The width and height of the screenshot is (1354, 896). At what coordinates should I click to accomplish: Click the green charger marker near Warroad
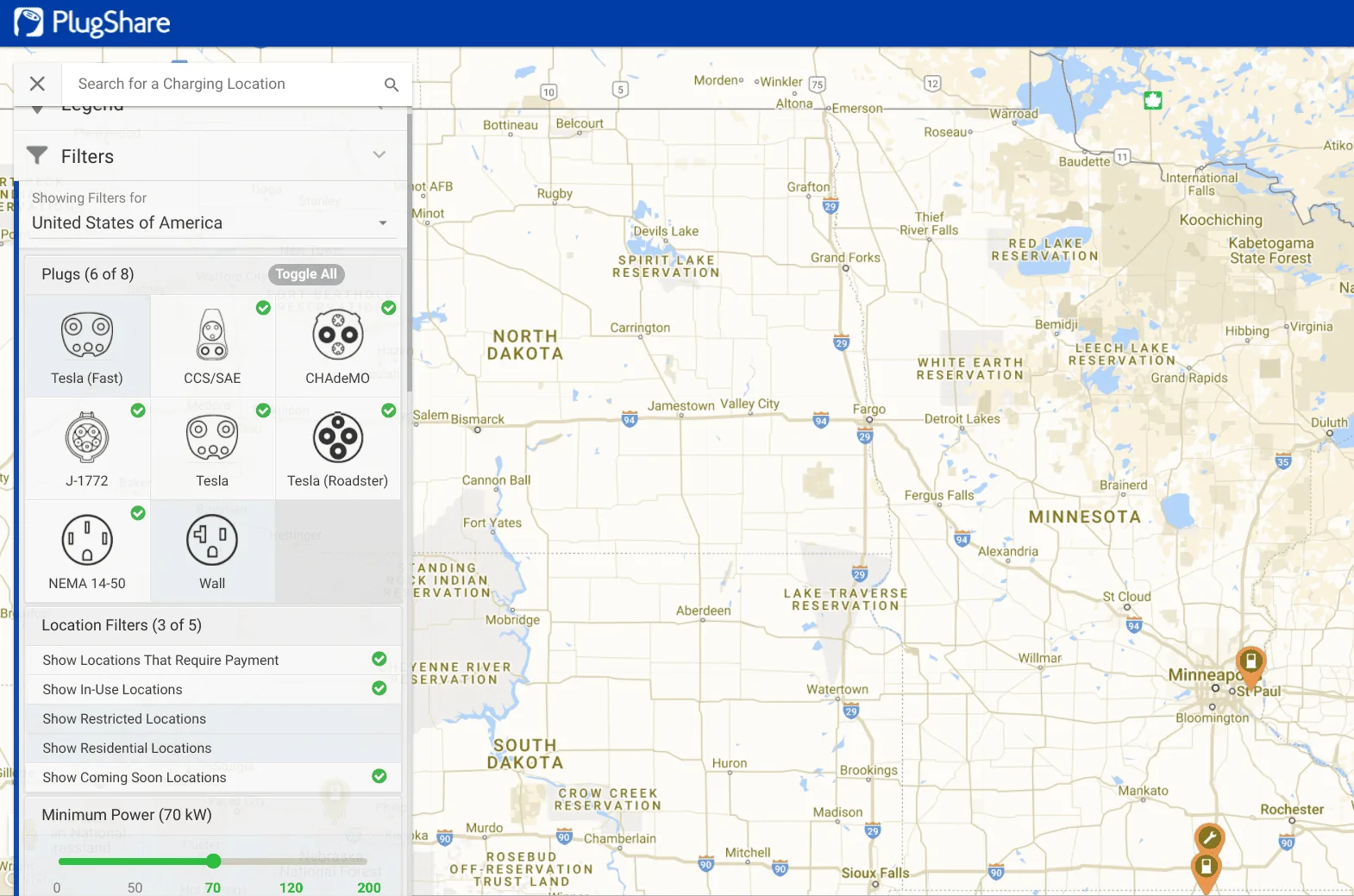pos(1152,100)
